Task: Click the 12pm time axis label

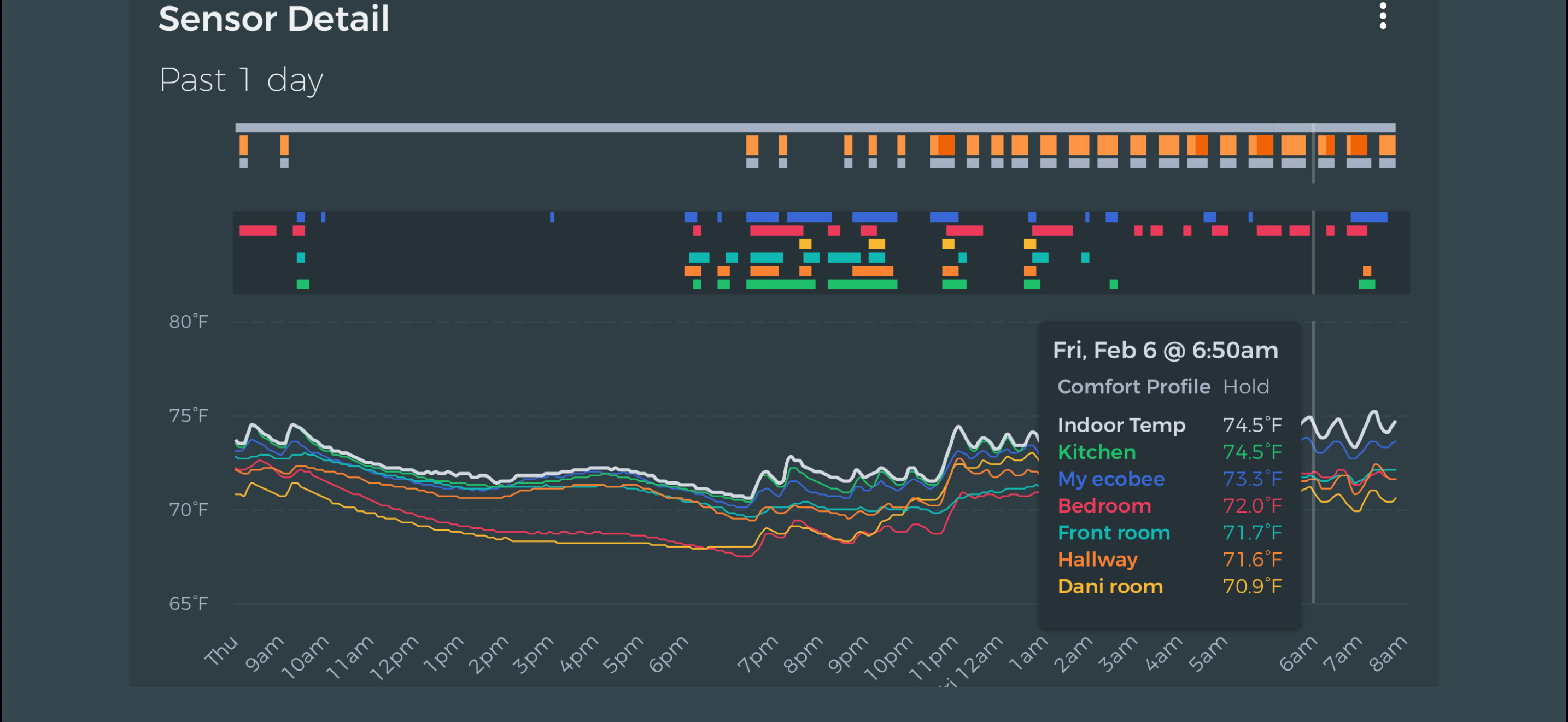Action: [395, 658]
